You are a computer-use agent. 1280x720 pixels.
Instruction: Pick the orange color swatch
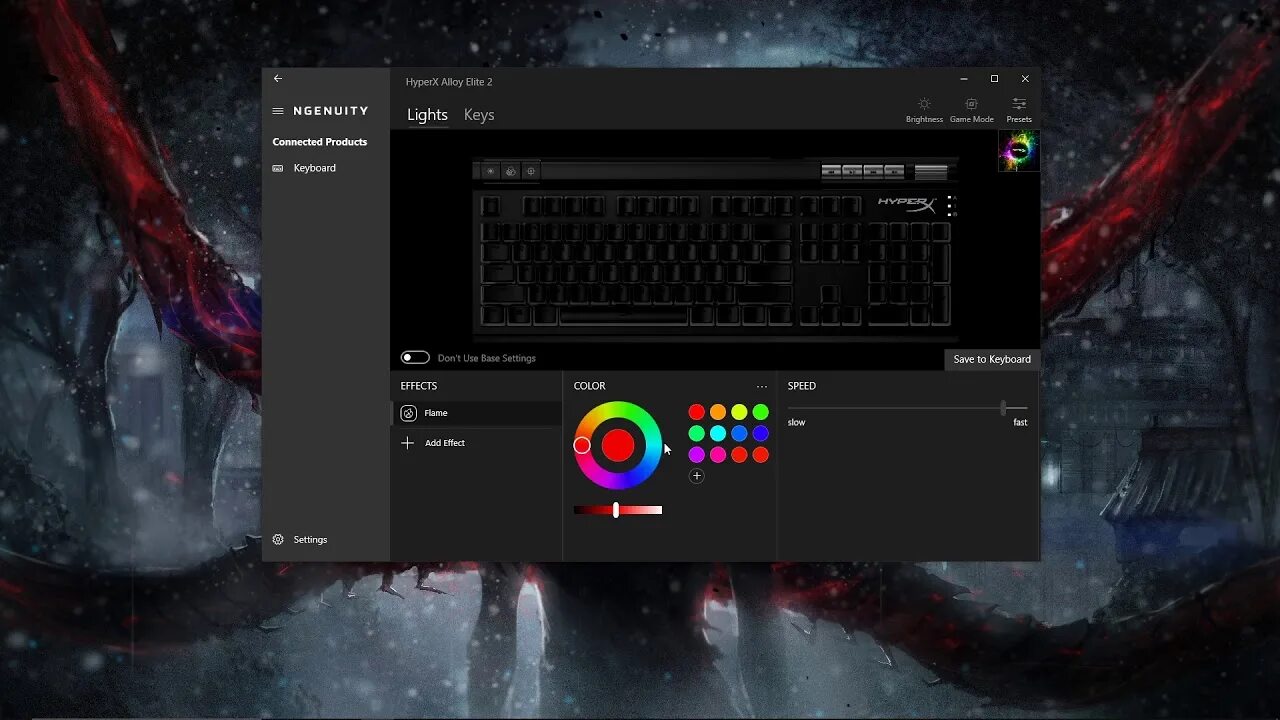718,412
